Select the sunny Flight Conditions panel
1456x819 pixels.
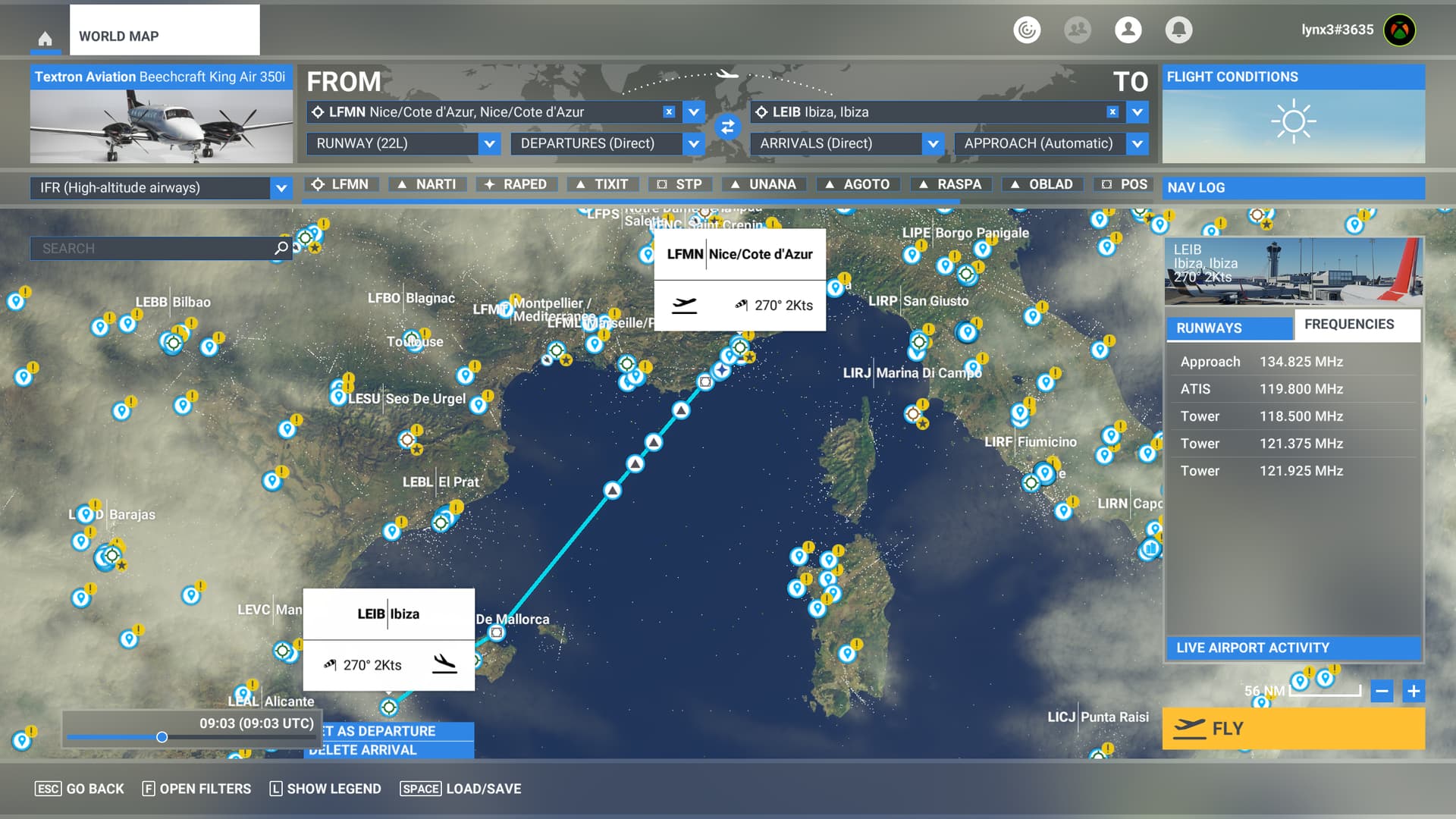coord(1293,121)
